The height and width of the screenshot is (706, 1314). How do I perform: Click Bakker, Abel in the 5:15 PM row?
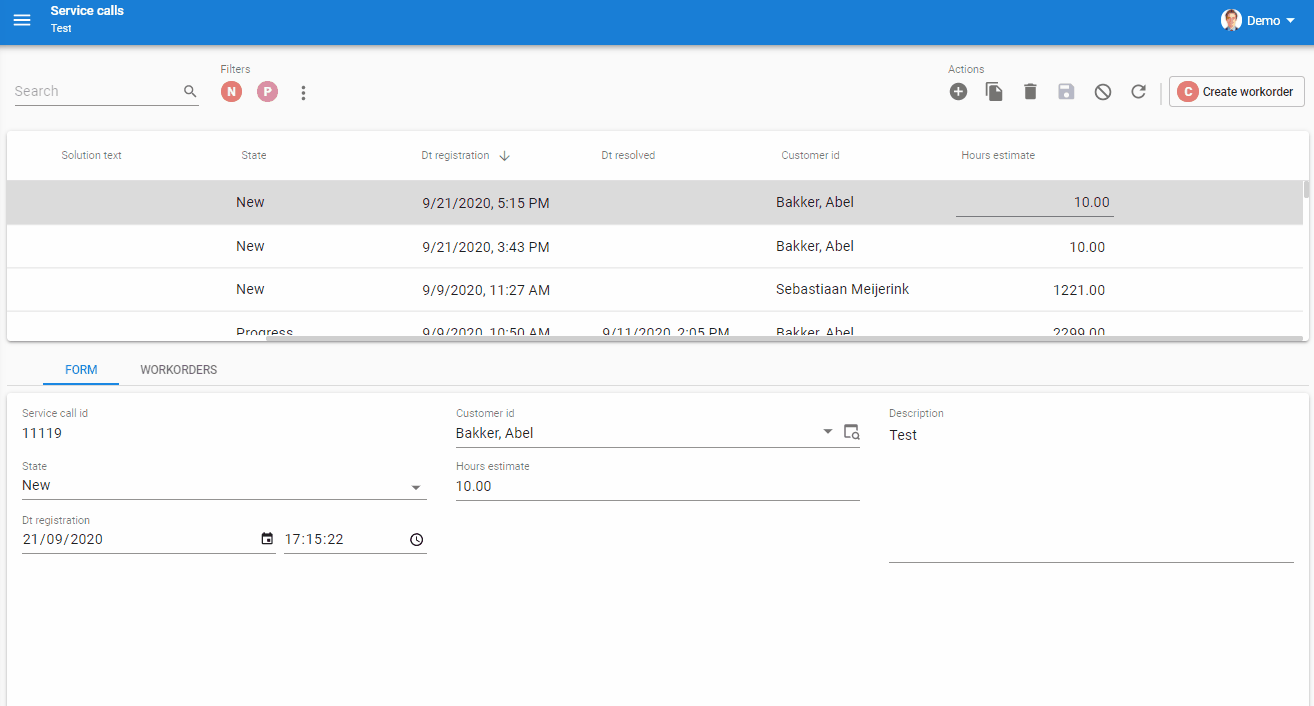coord(815,202)
